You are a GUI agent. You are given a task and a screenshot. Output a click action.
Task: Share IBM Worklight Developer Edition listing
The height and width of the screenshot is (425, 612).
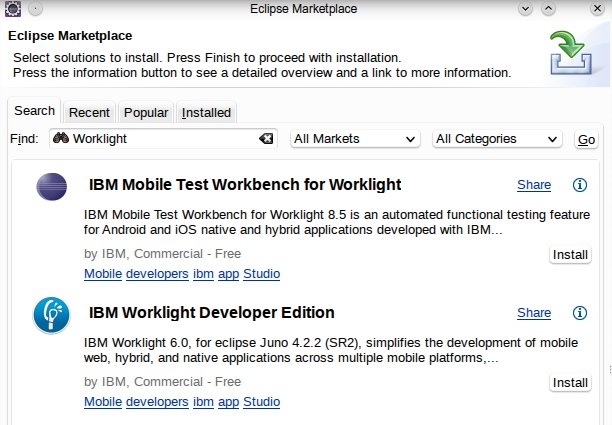click(534, 313)
